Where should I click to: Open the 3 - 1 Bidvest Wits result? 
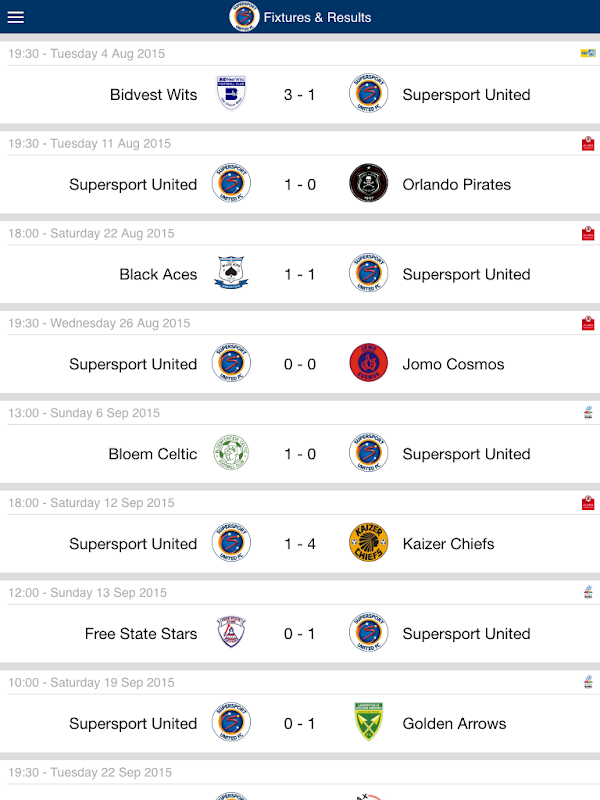pyautogui.click(x=299, y=95)
